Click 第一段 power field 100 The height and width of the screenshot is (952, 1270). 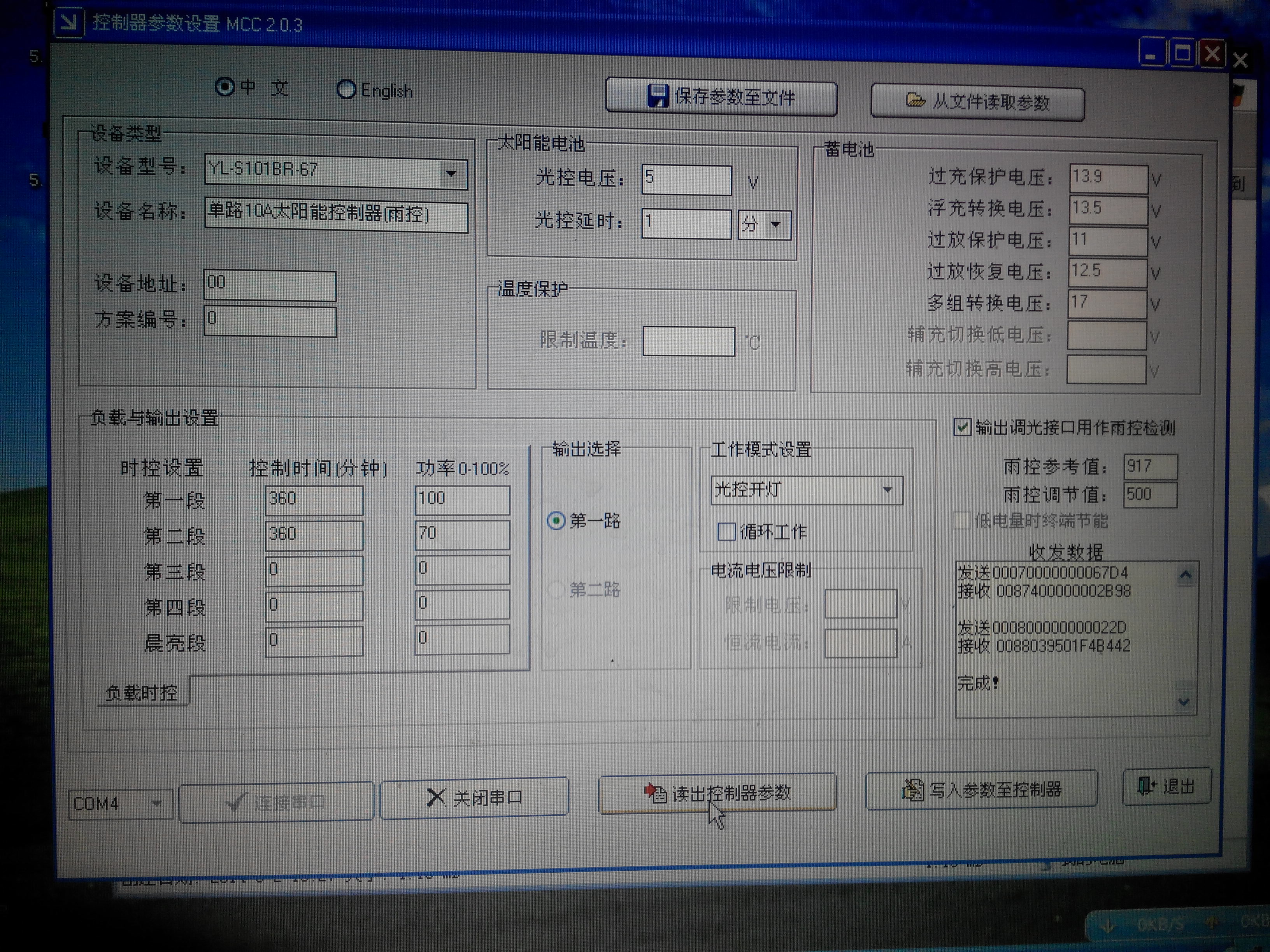tap(462, 500)
